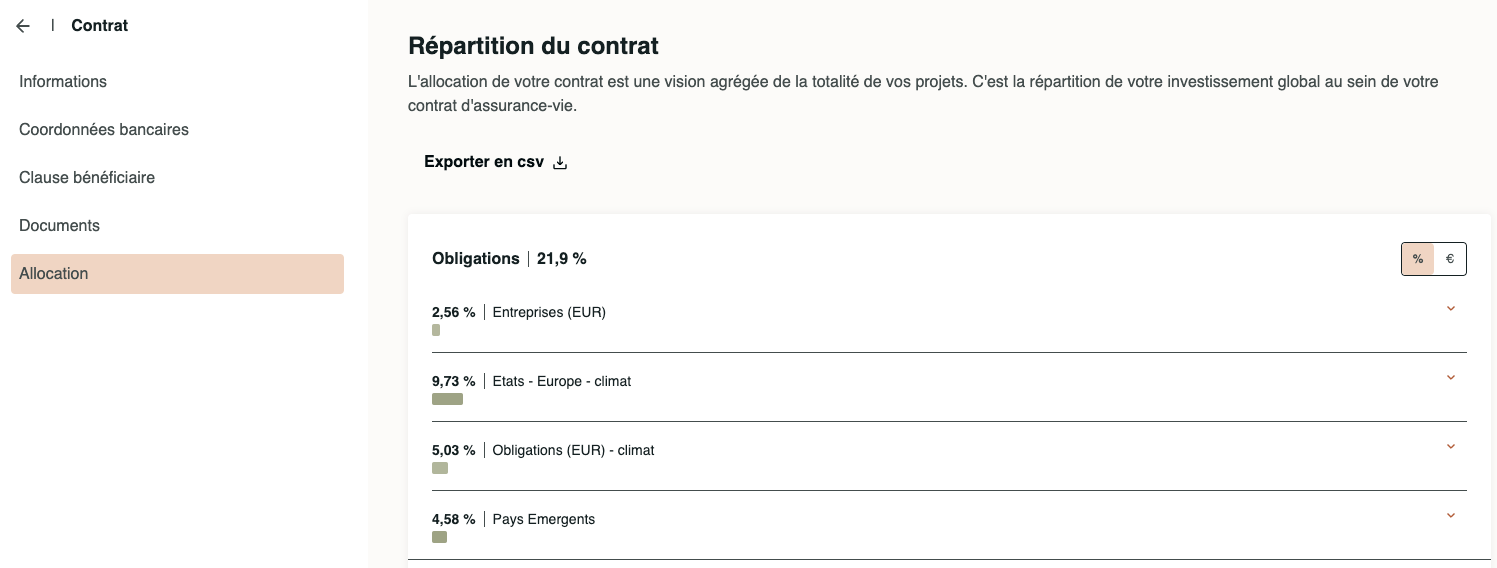Viewport: 1497px width, 568px height.
Task: Expand Obligations (EUR) - climat details
Action: coord(1451,447)
